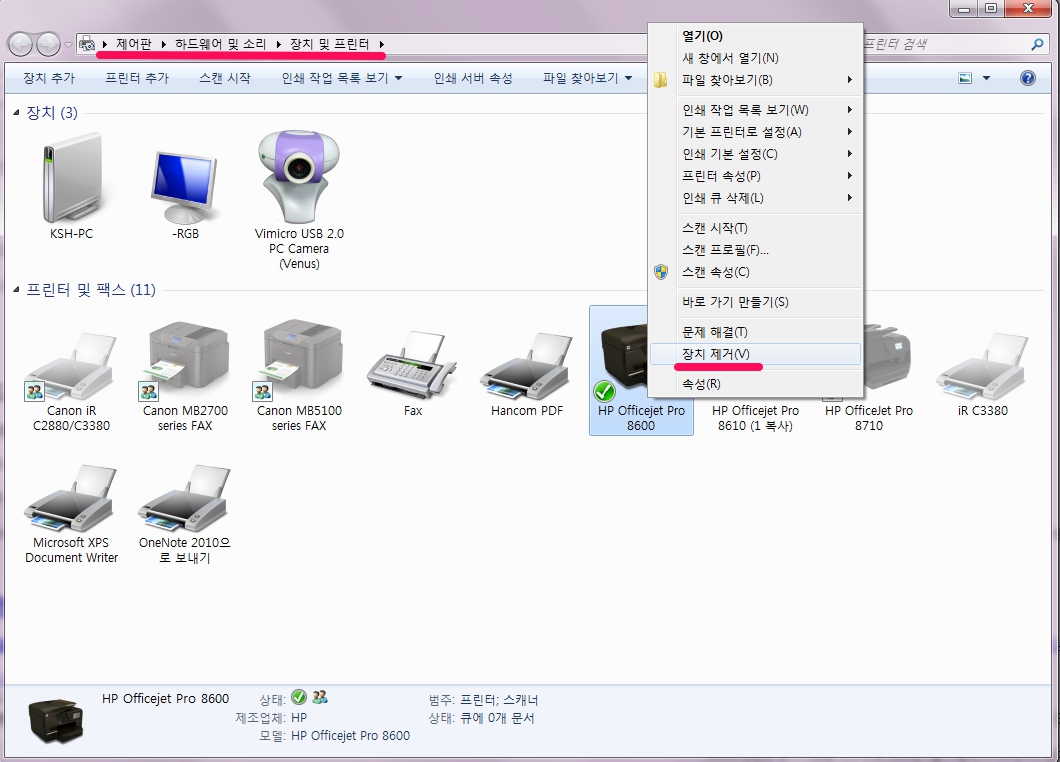The image size is (1060, 762).
Task: Choose 장치 제거(V) to remove device
Action: point(755,354)
